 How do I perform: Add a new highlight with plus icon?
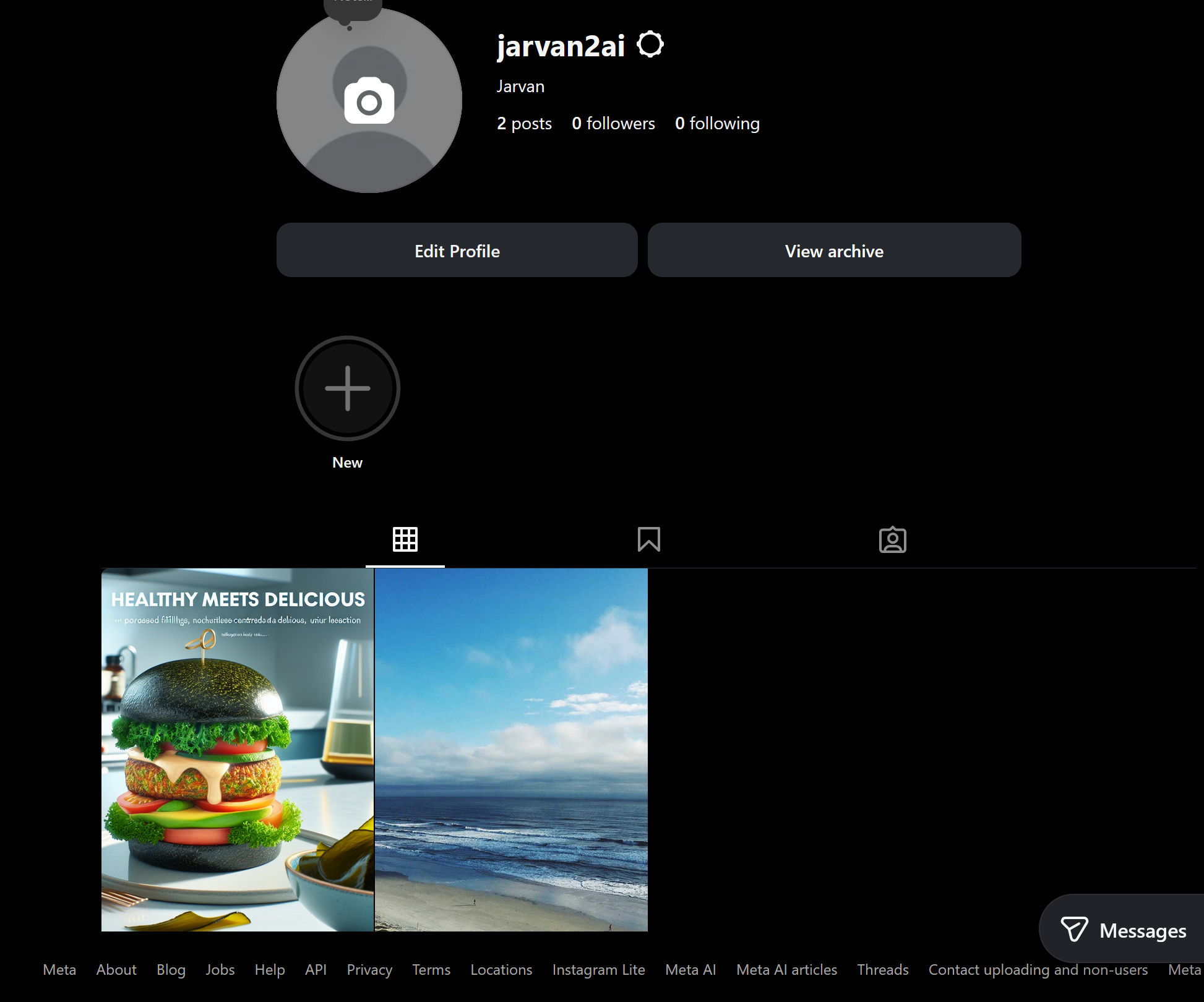[347, 388]
